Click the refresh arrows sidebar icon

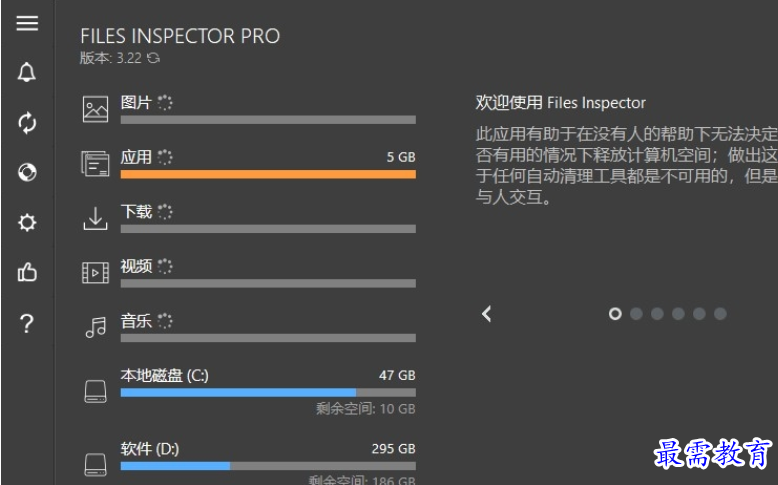(27, 123)
